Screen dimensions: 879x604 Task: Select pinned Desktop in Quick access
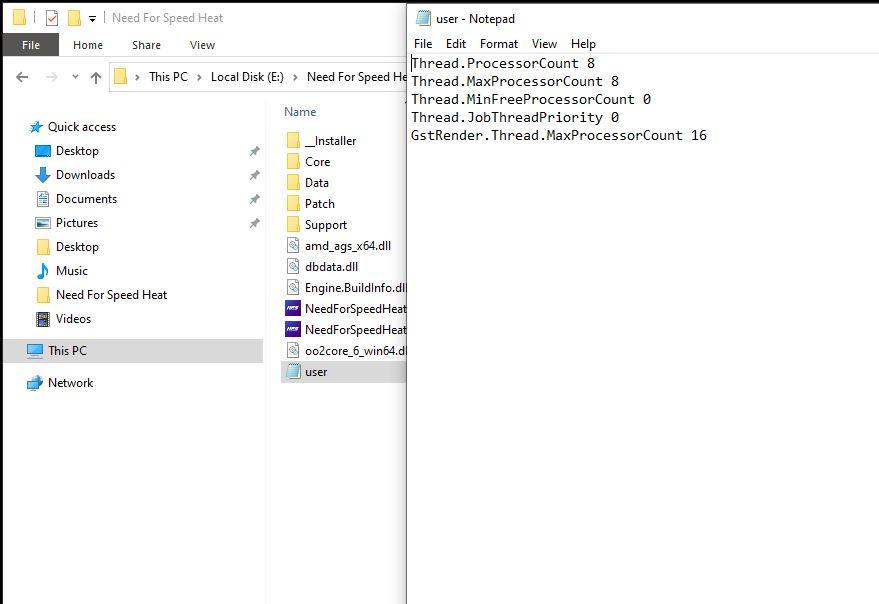click(x=77, y=151)
